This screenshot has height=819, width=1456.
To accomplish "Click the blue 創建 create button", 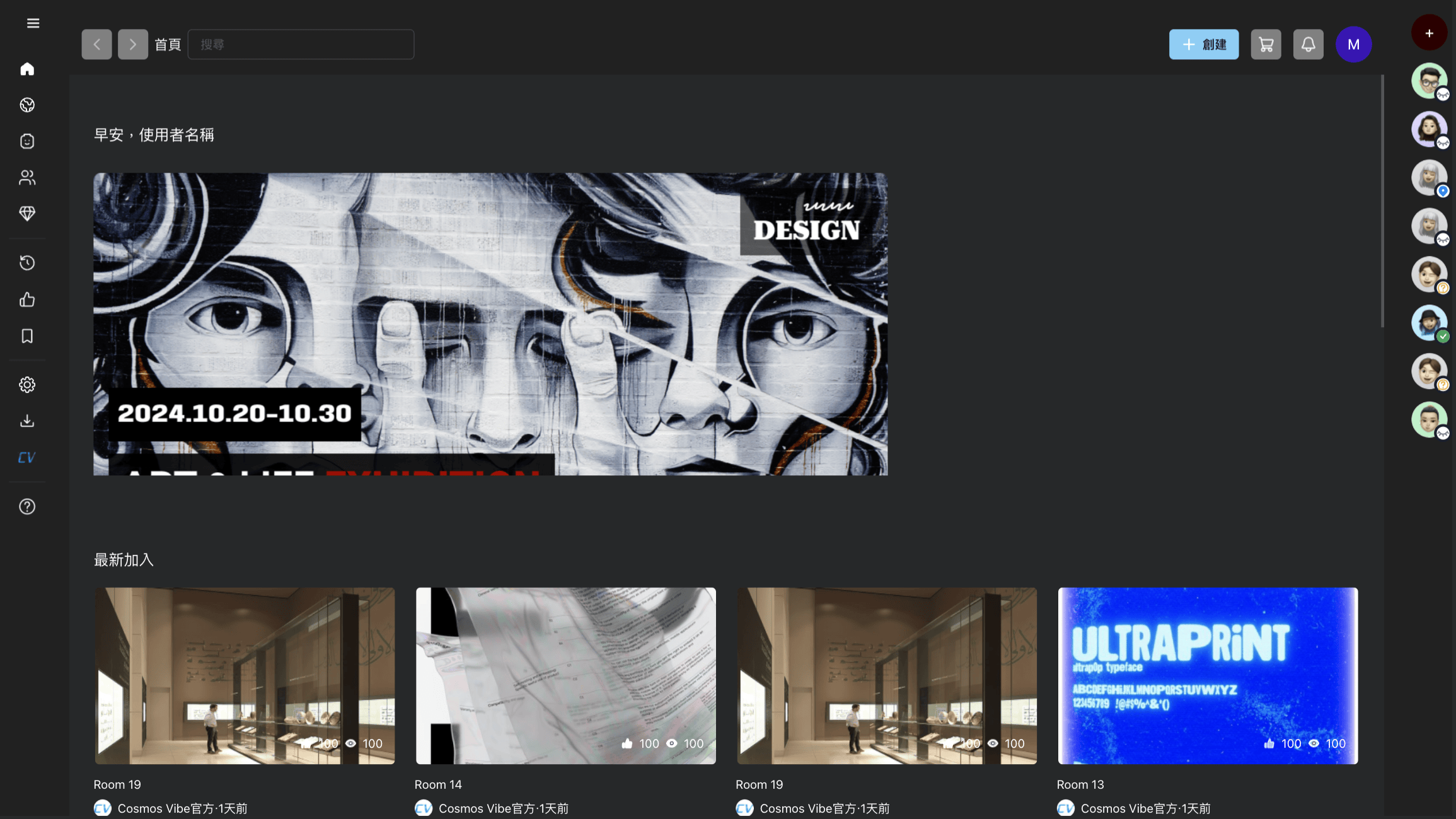I will click(x=1203, y=45).
